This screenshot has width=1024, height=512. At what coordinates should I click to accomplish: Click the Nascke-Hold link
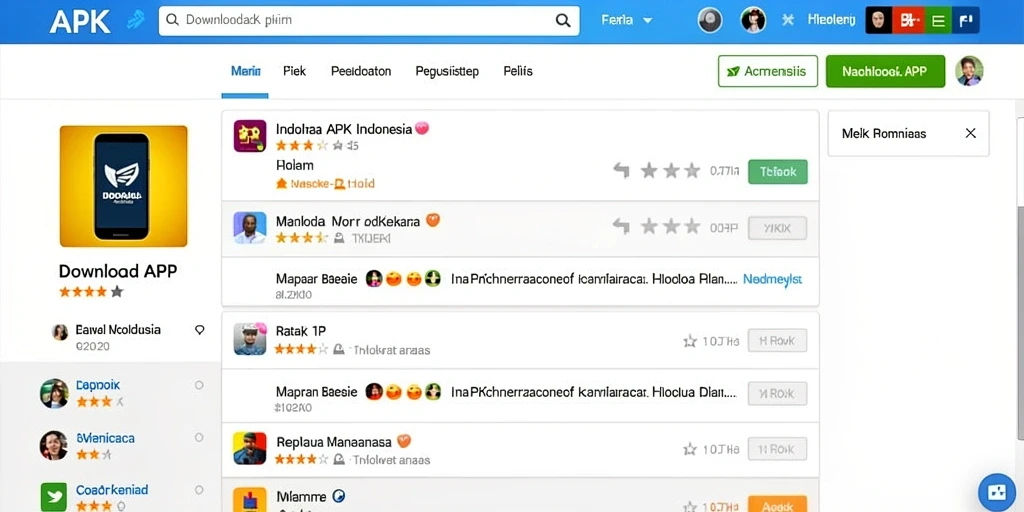point(325,184)
